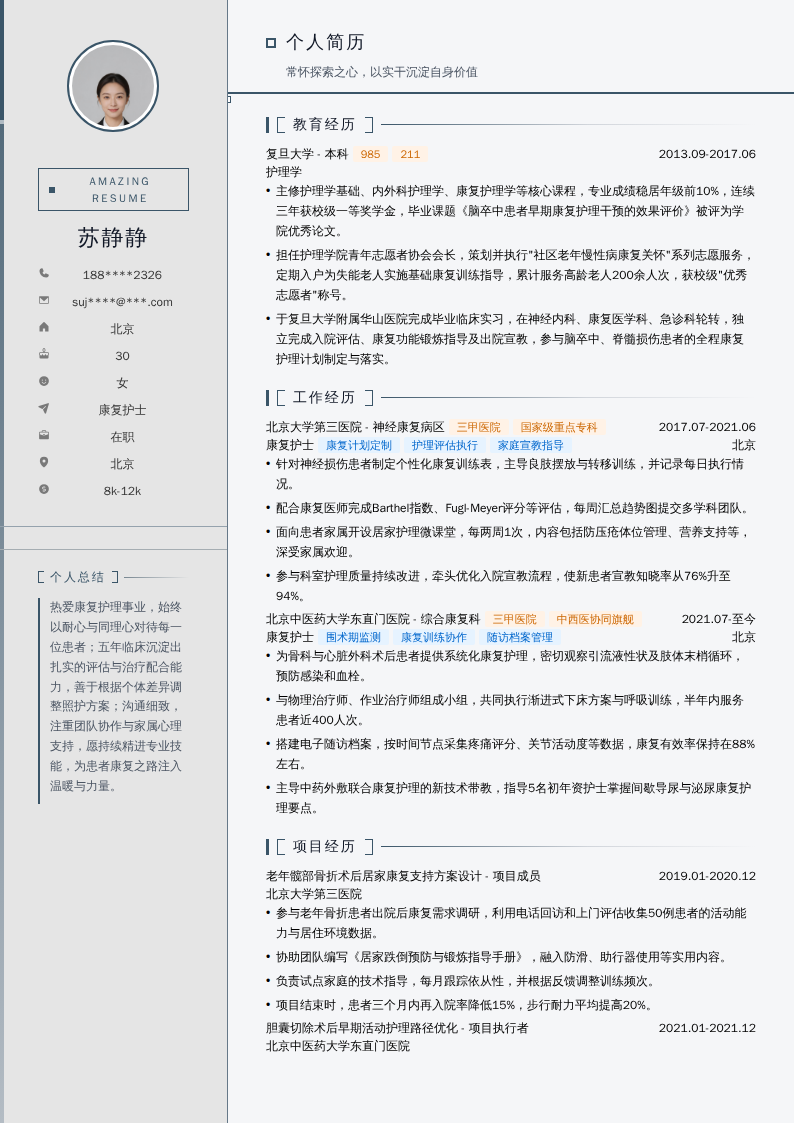
Task: Click the phone icon beside 188****2326
Action: click(x=44, y=273)
